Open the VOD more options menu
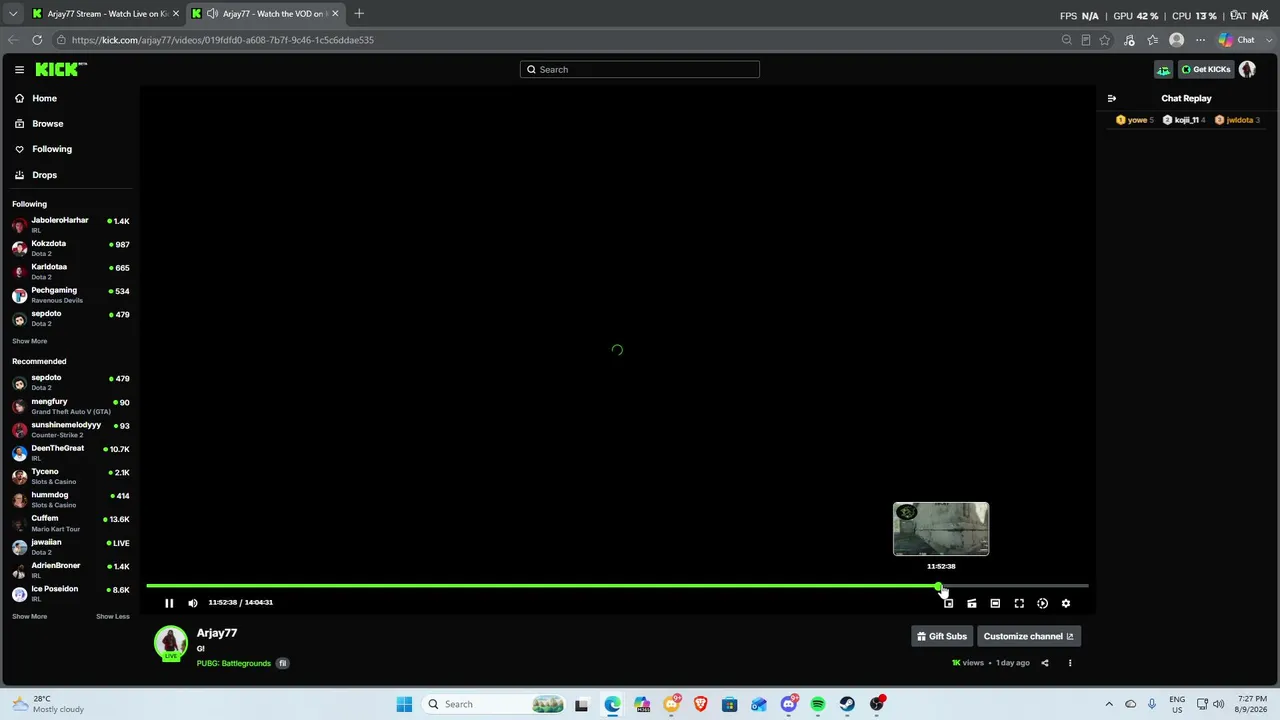The width and height of the screenshot is (1280, 720). [x=1070, y=663]
